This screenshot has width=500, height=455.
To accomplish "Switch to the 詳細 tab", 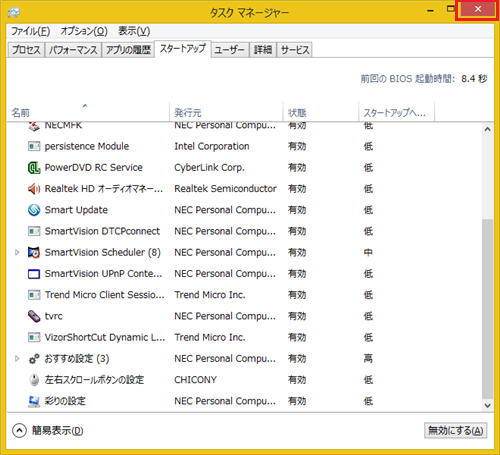I will pyautogui.click(x=263, y=50).
